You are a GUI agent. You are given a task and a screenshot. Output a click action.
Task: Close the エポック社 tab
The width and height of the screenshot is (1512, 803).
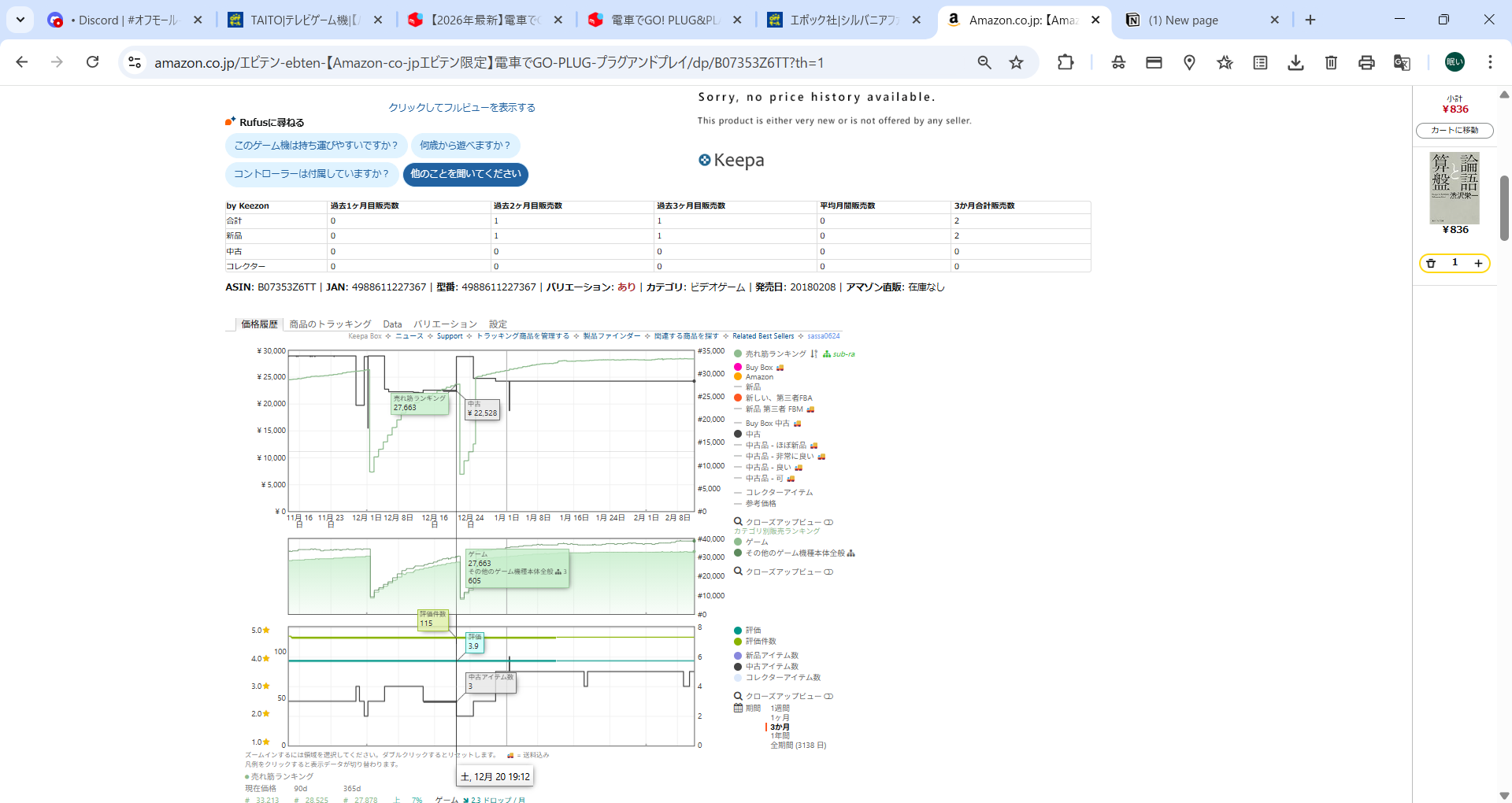[917, 20]
